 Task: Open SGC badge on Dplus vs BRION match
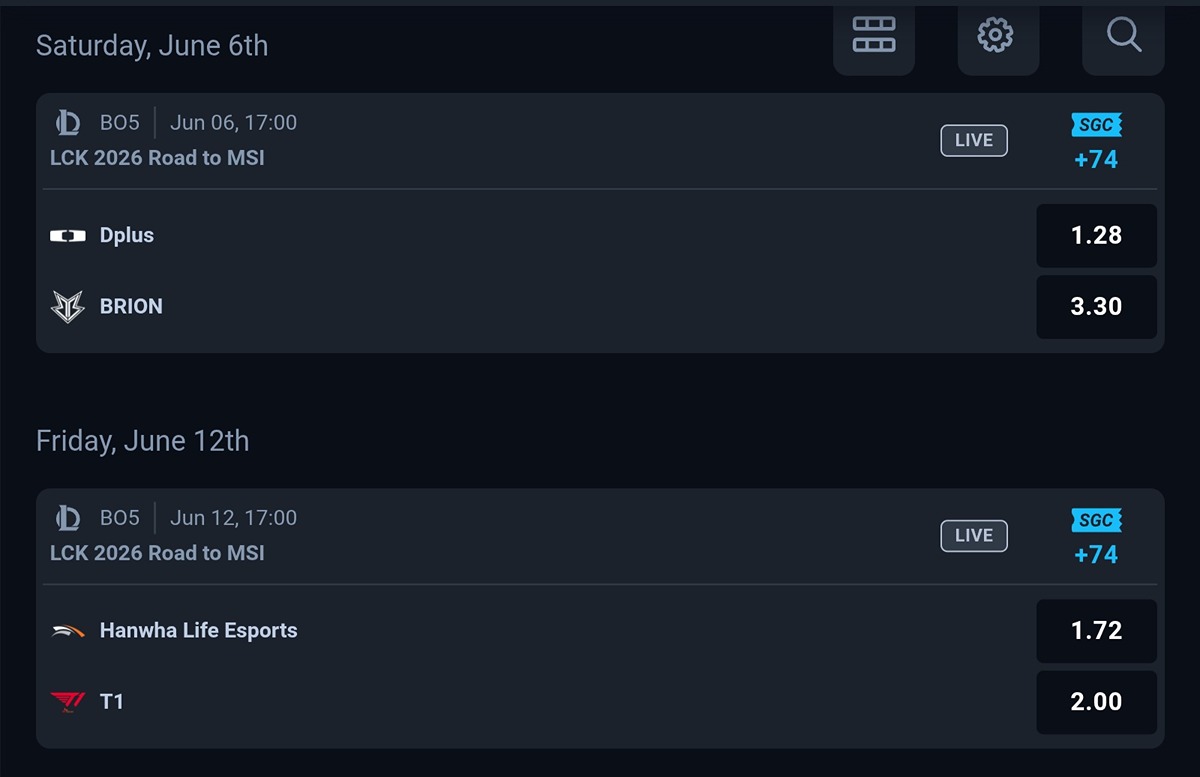(x=1096, y=125)
